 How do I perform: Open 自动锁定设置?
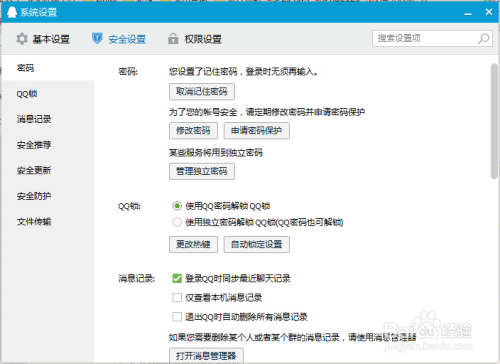click(x=256, y=244)
